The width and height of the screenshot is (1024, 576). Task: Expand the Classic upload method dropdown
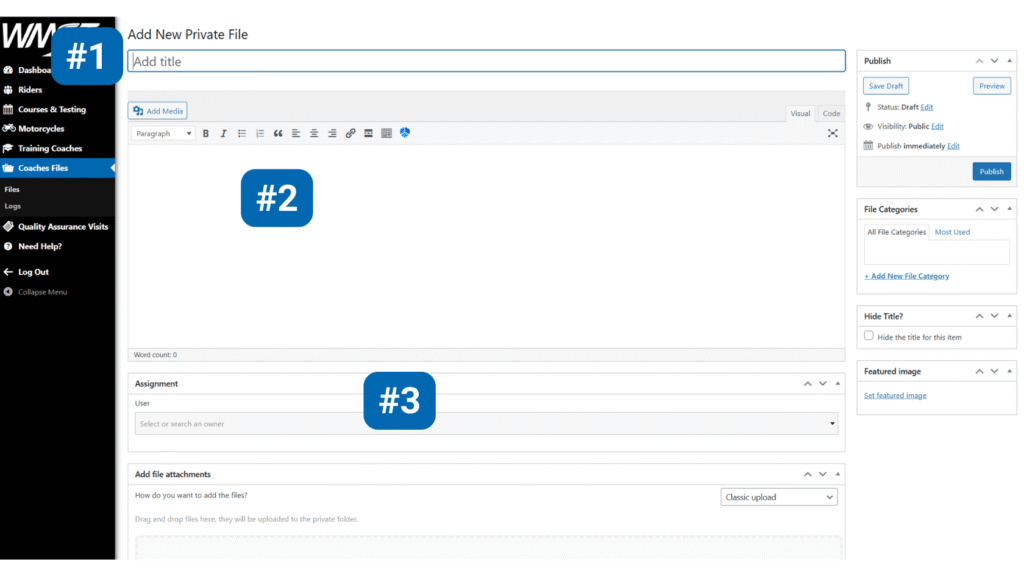[779, 497]
